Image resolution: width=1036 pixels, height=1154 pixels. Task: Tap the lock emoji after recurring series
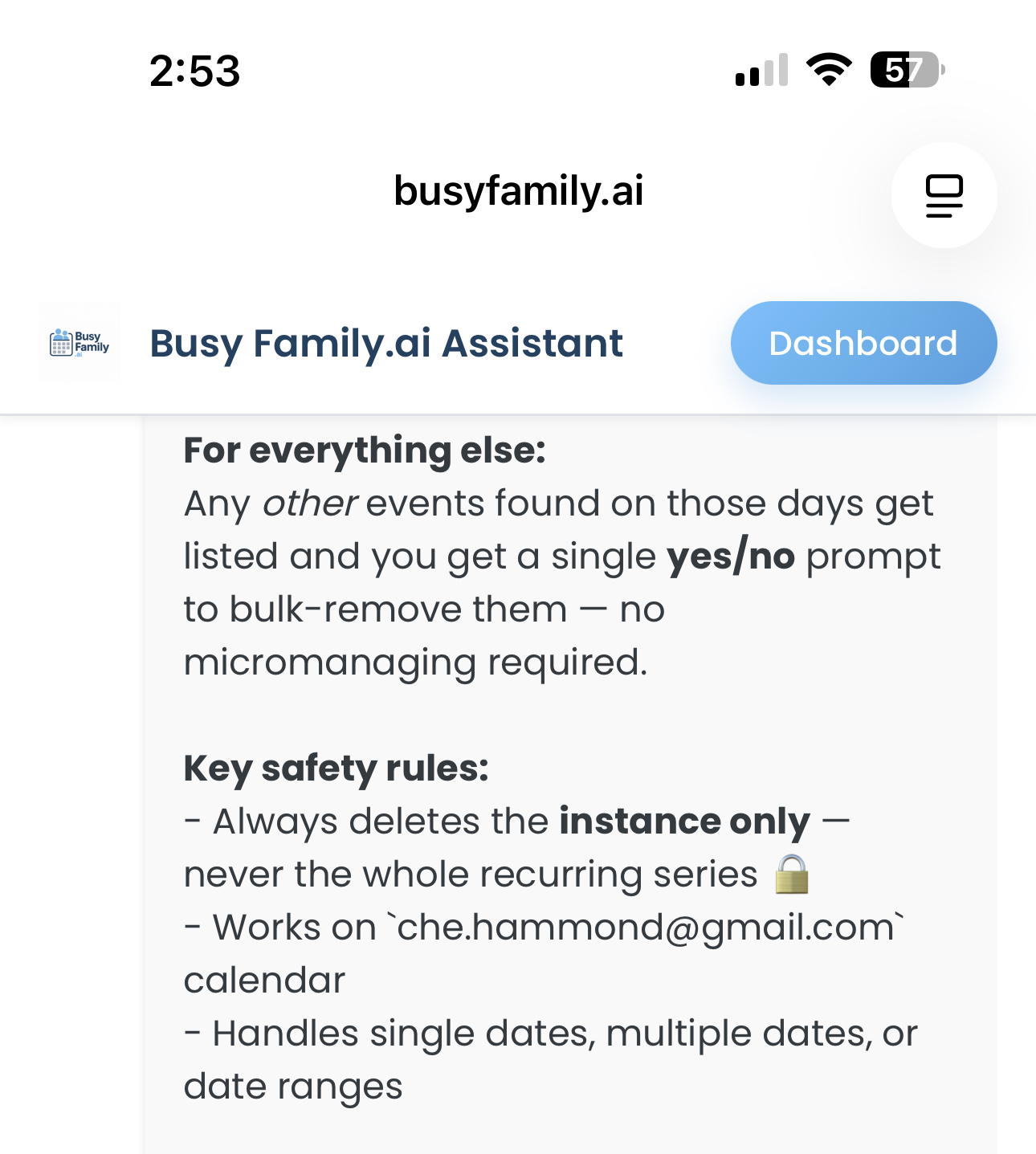pos(792,875)
